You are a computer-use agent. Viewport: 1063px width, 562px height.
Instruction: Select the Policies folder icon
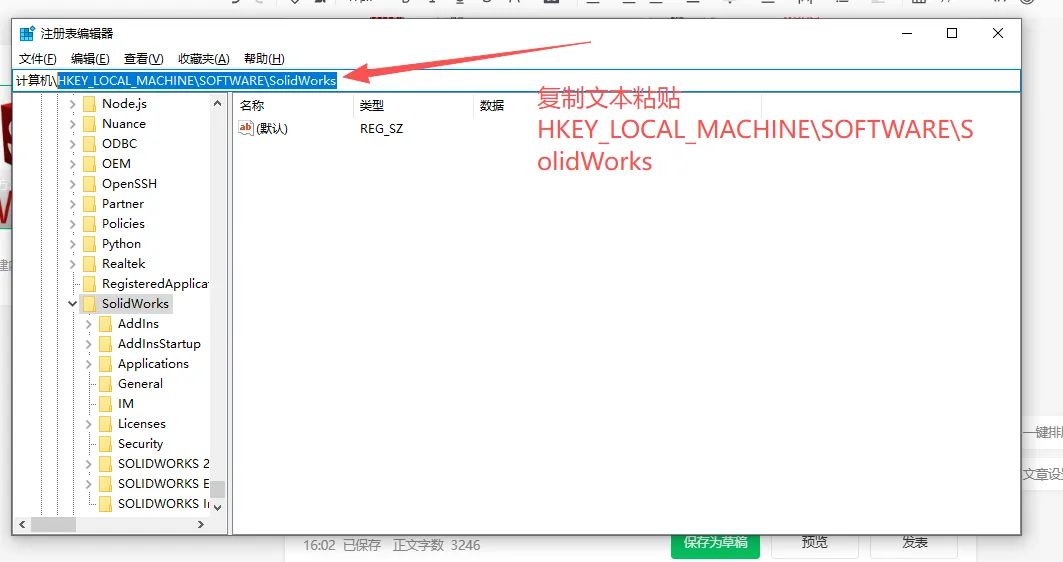tap(89, 224)
